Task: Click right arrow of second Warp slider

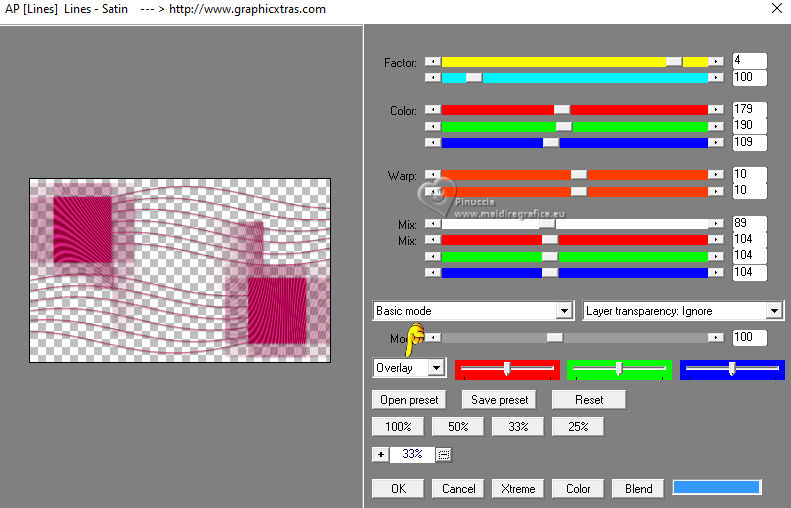Action: point(716,191)
